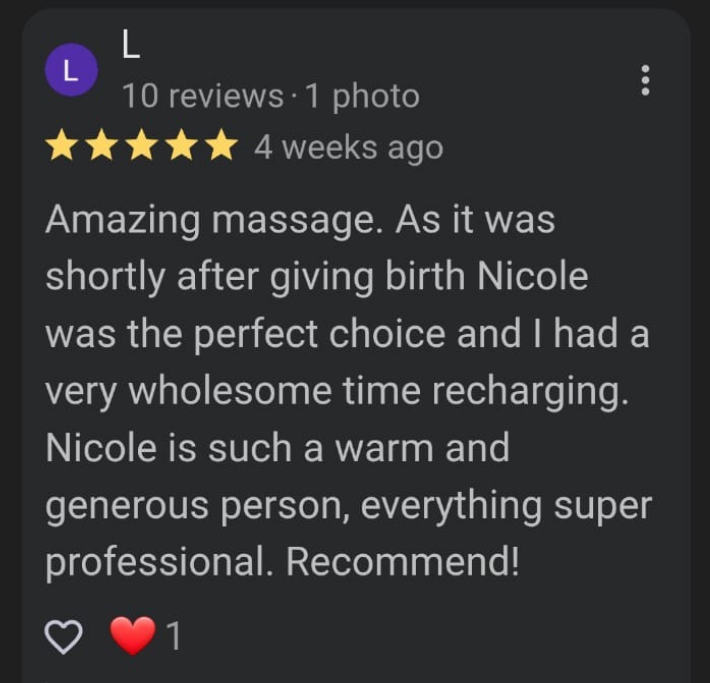
Task: Click the fifth yellow rating star
Action: point(221,145)
